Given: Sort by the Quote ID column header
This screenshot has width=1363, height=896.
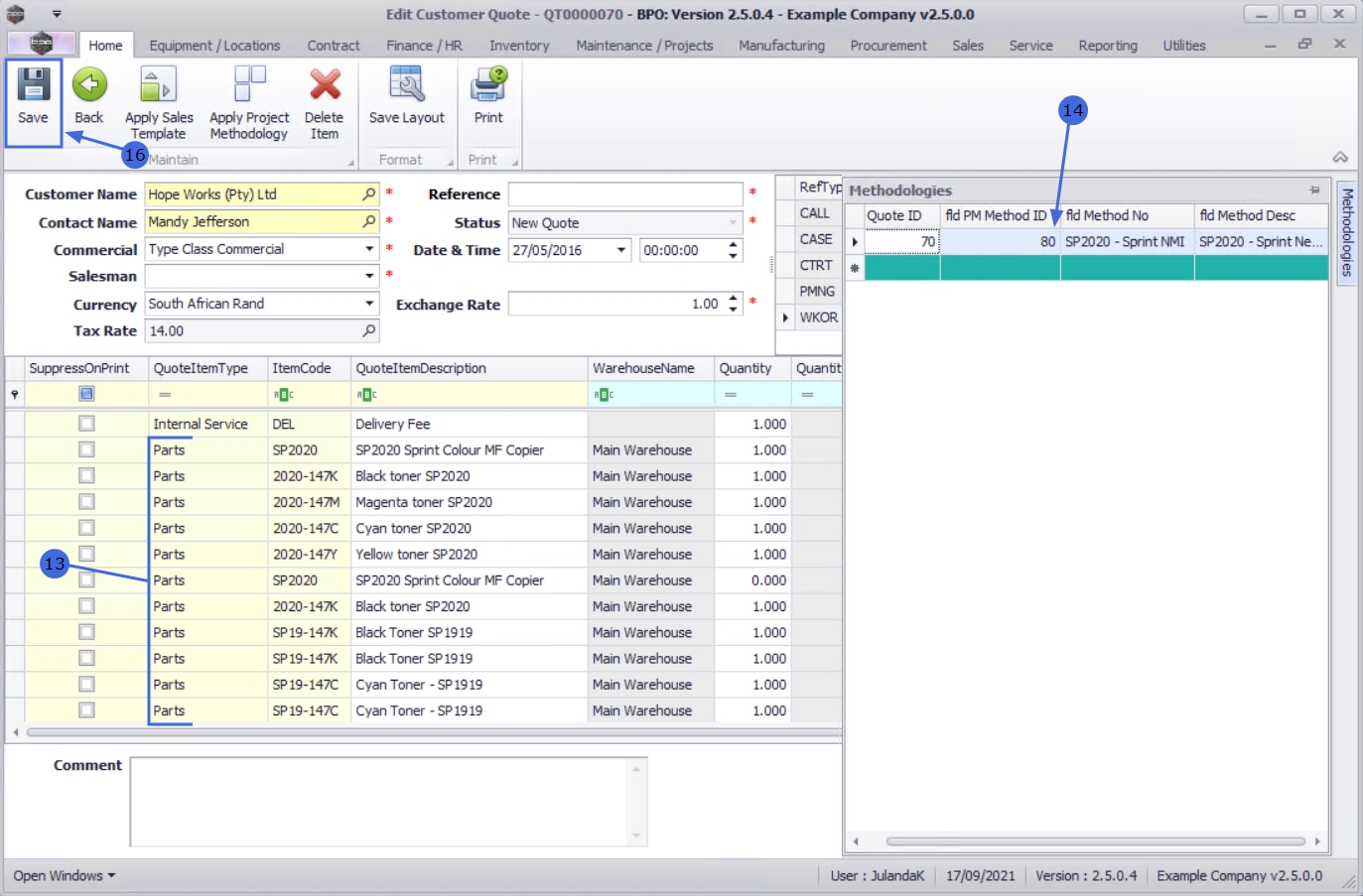Looking at the screenshot, I should (902, 215).
